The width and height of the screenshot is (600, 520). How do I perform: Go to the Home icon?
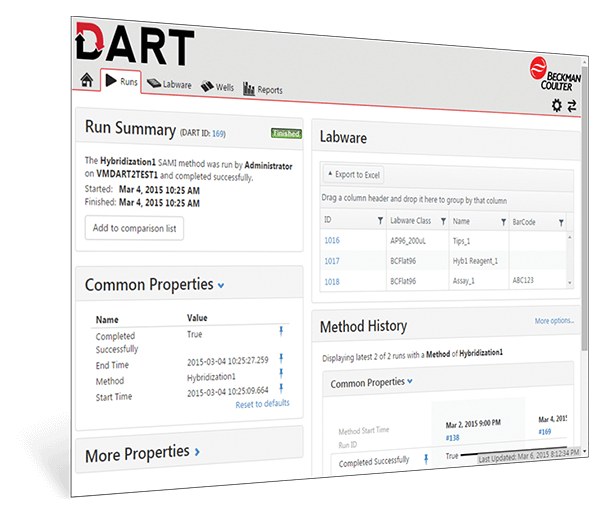point(87,80)
